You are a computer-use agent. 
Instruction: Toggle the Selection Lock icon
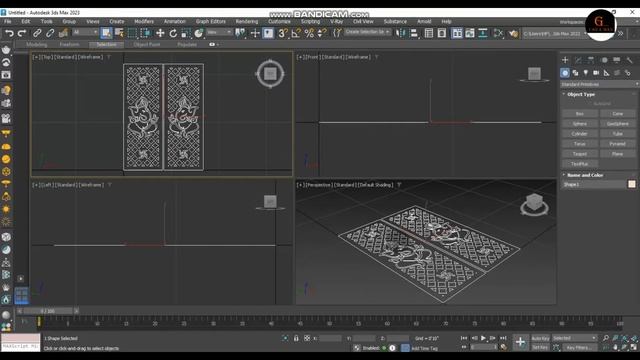click(296, 338)
